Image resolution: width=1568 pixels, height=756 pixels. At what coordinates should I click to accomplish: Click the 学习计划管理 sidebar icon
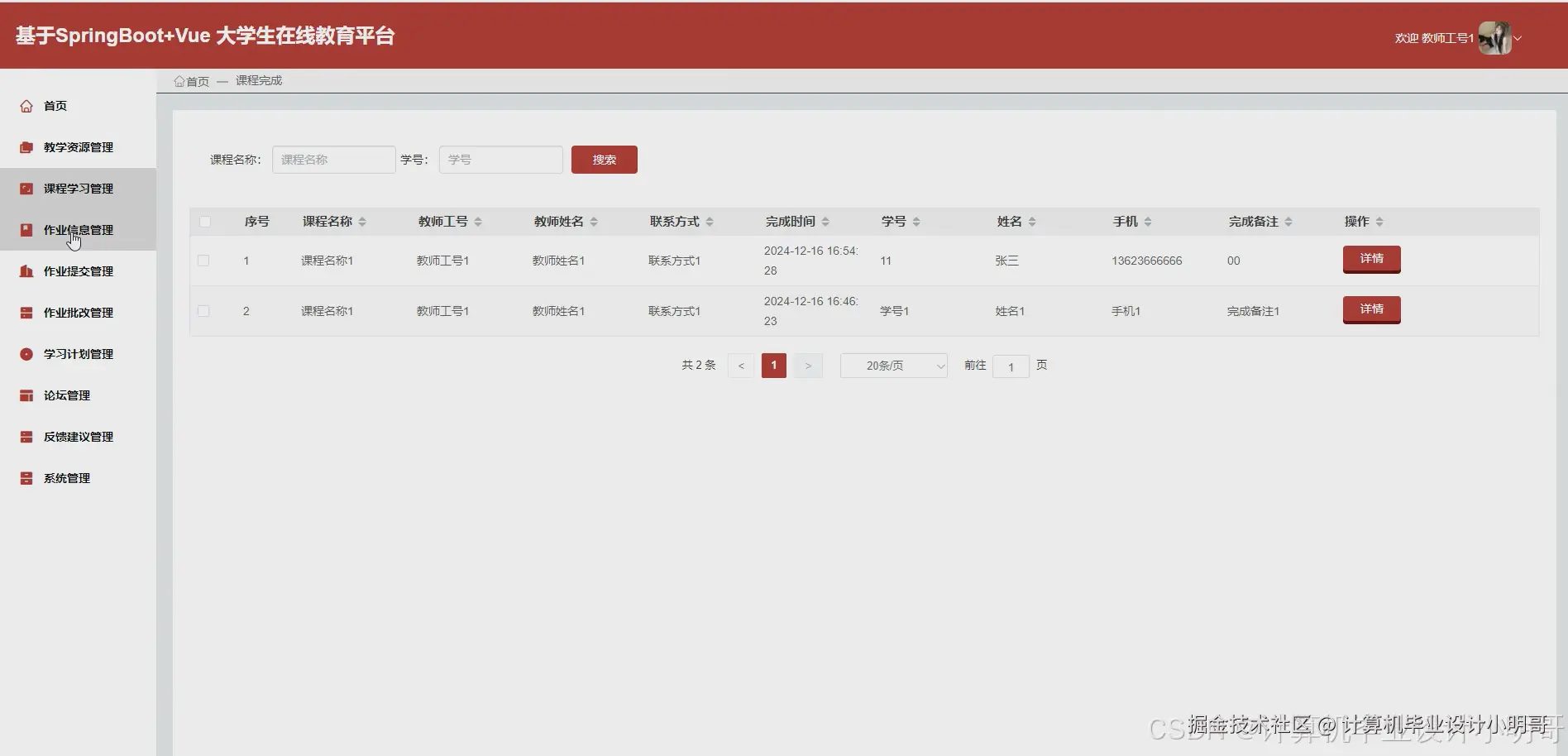tap(26, 354)
